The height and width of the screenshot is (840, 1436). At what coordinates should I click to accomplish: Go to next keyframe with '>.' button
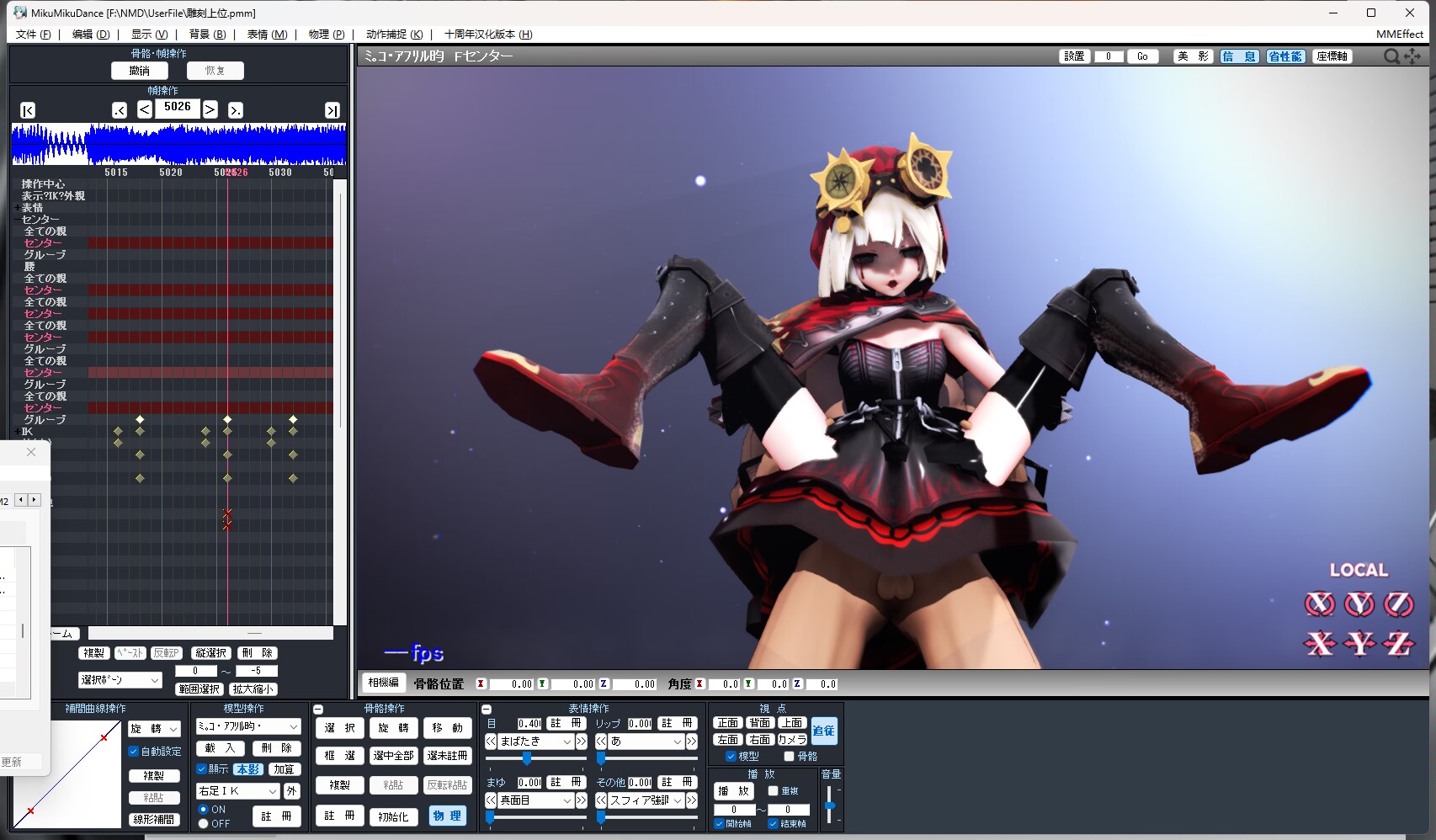[236, 110]
